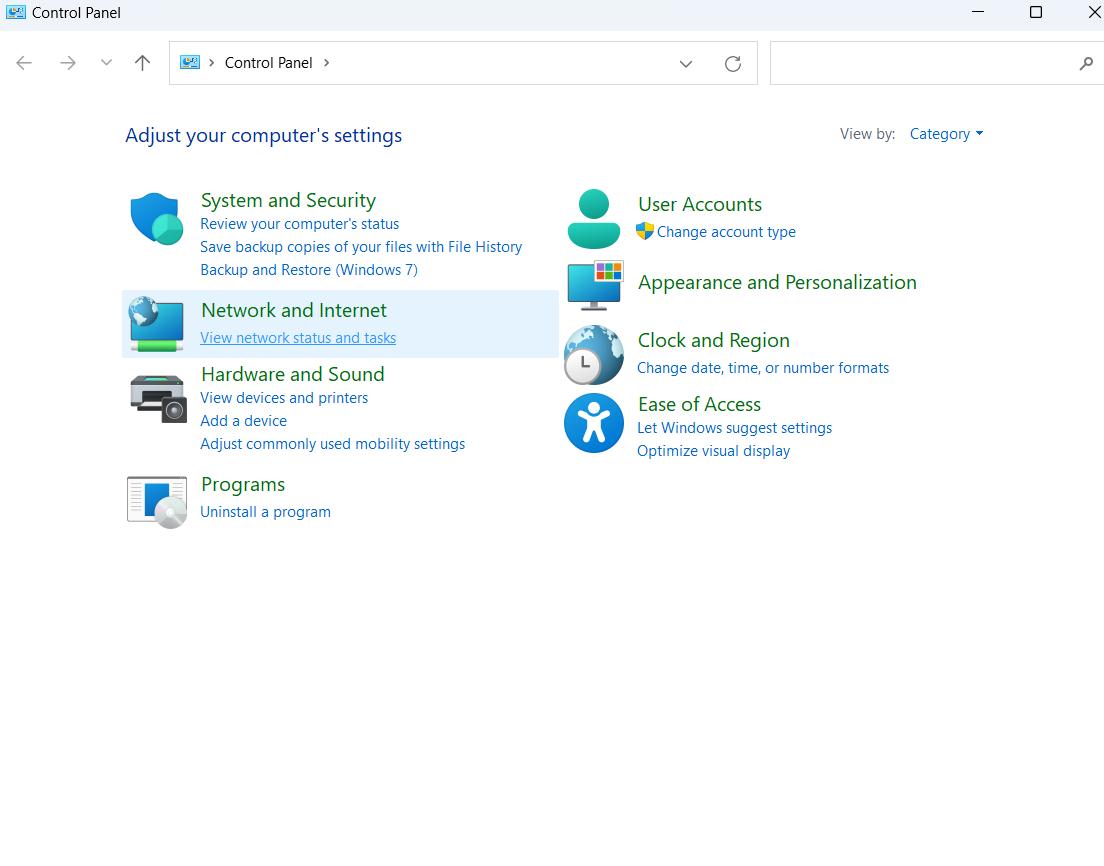Expand the chevron after Control Panel breadcrumb
Viewport: 1104px width, 866px height.
tap(326, 63)
